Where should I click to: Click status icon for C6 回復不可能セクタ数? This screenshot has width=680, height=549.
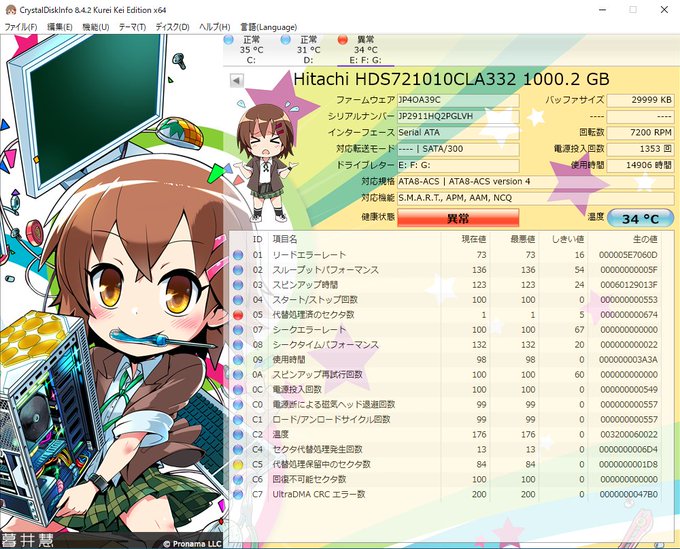238,479
